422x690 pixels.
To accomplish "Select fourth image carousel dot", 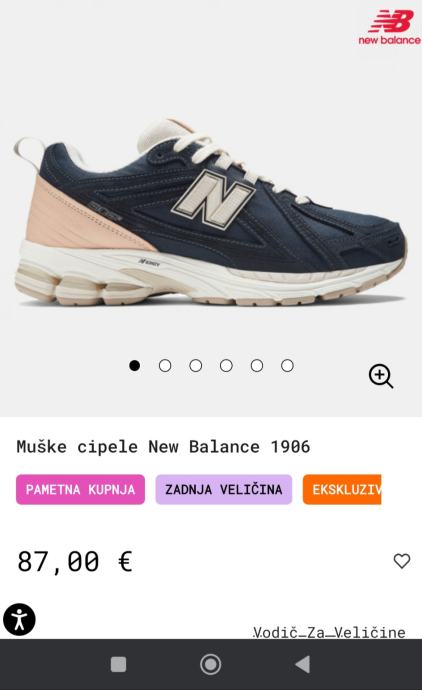I will 226,366.
